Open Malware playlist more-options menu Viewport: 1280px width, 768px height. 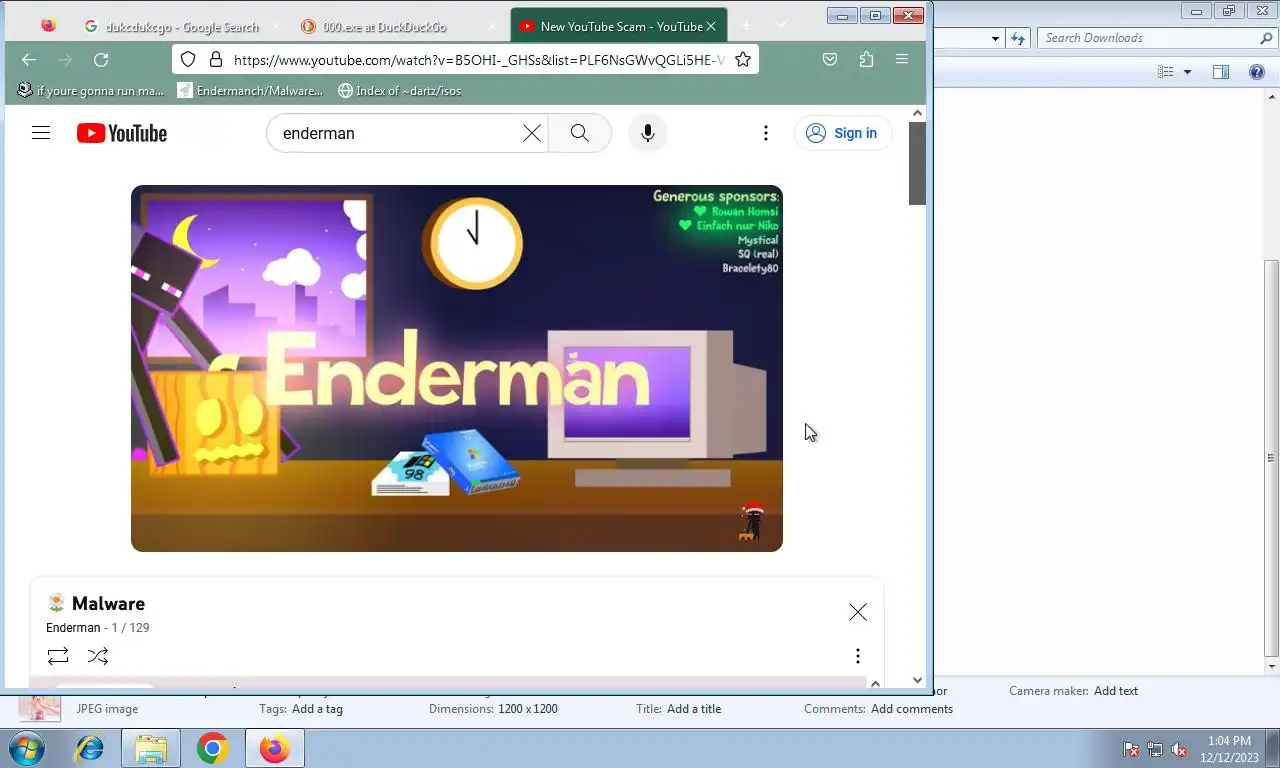858,656
